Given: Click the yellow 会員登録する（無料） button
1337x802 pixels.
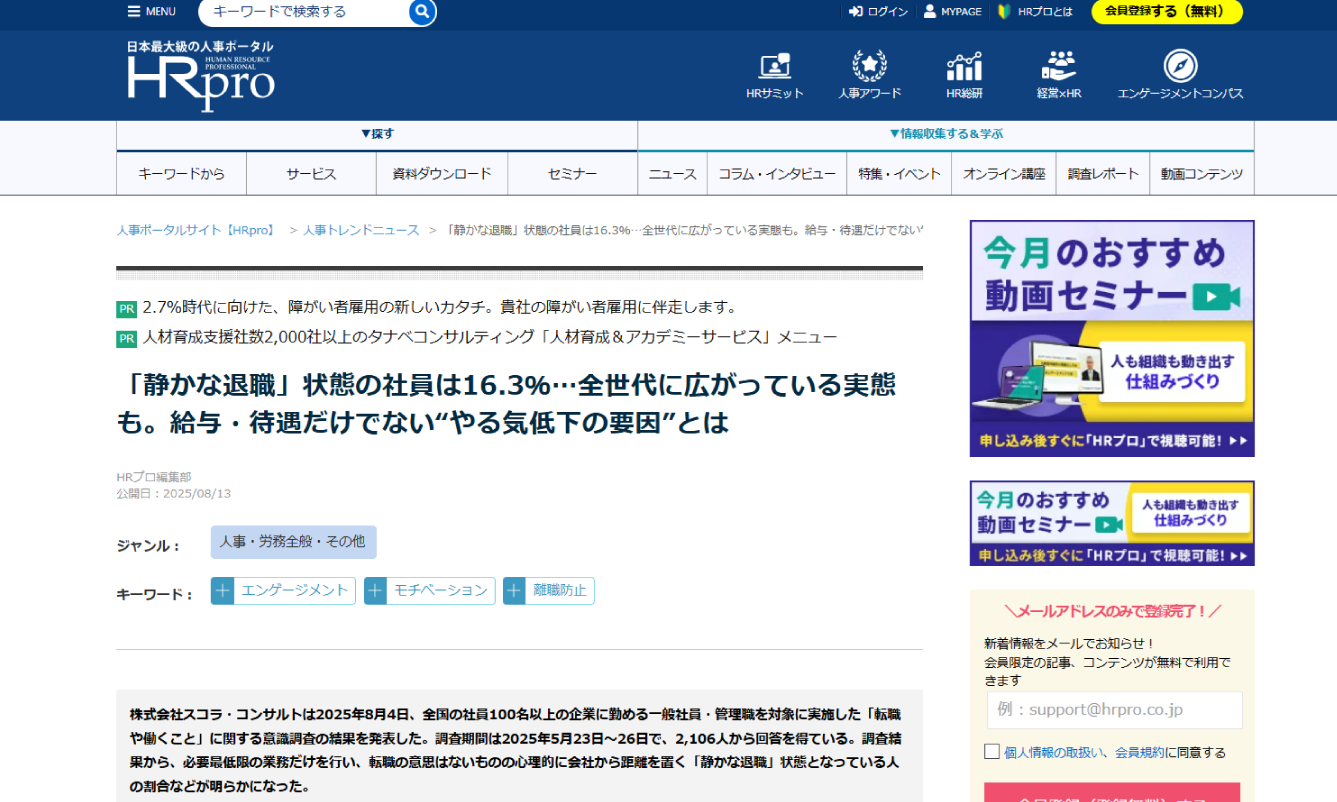Looking at the screenshot, I should click(1166, 12).
